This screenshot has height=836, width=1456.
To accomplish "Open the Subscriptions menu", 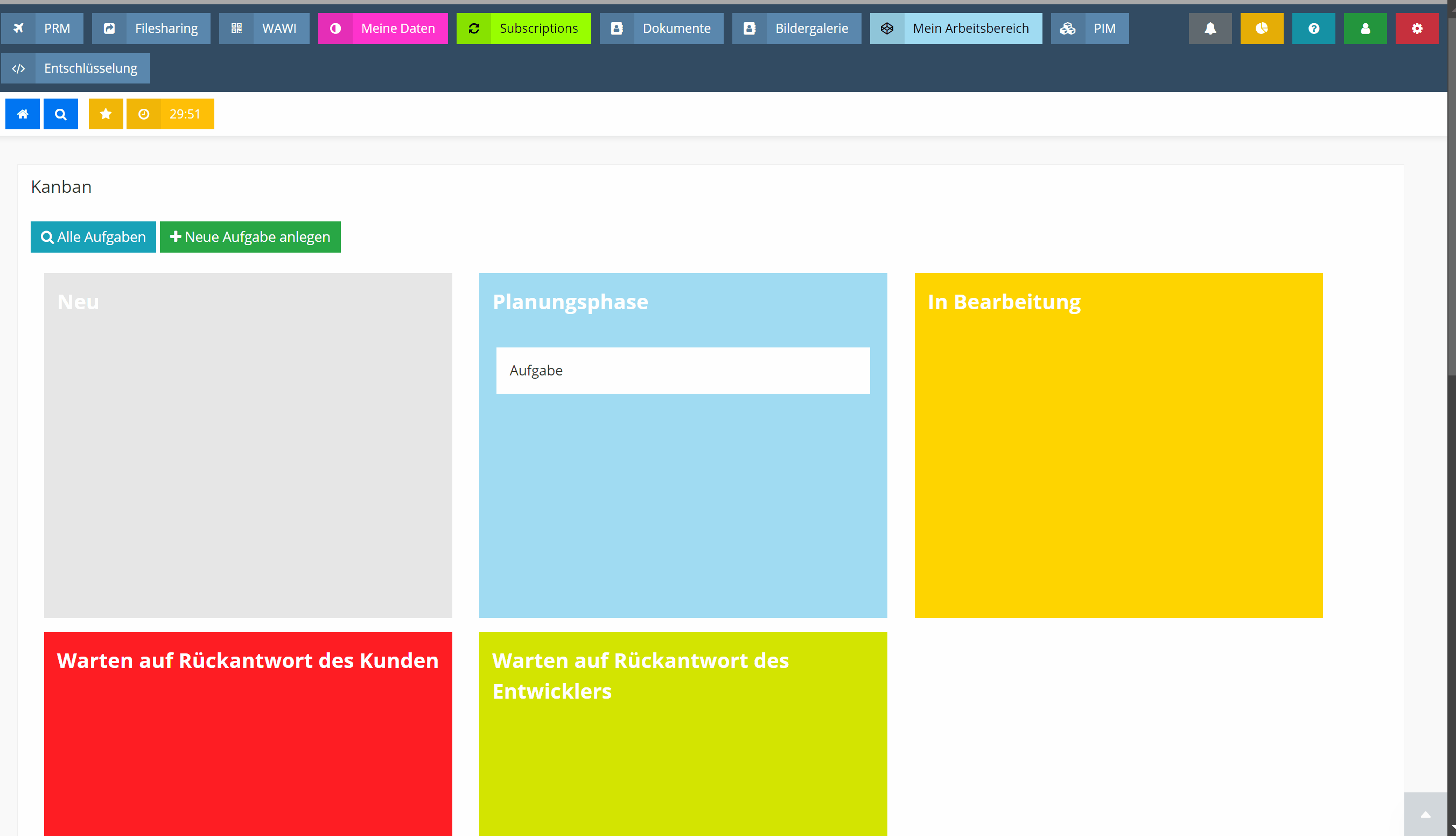I will click(523, 28).
